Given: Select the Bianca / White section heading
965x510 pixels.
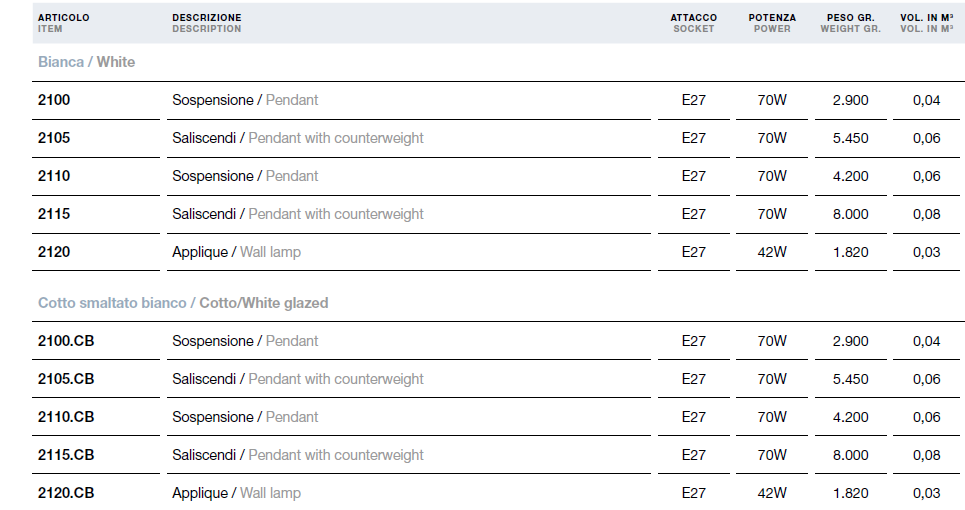Looking at the screenshot, I should tap(87, 62).
